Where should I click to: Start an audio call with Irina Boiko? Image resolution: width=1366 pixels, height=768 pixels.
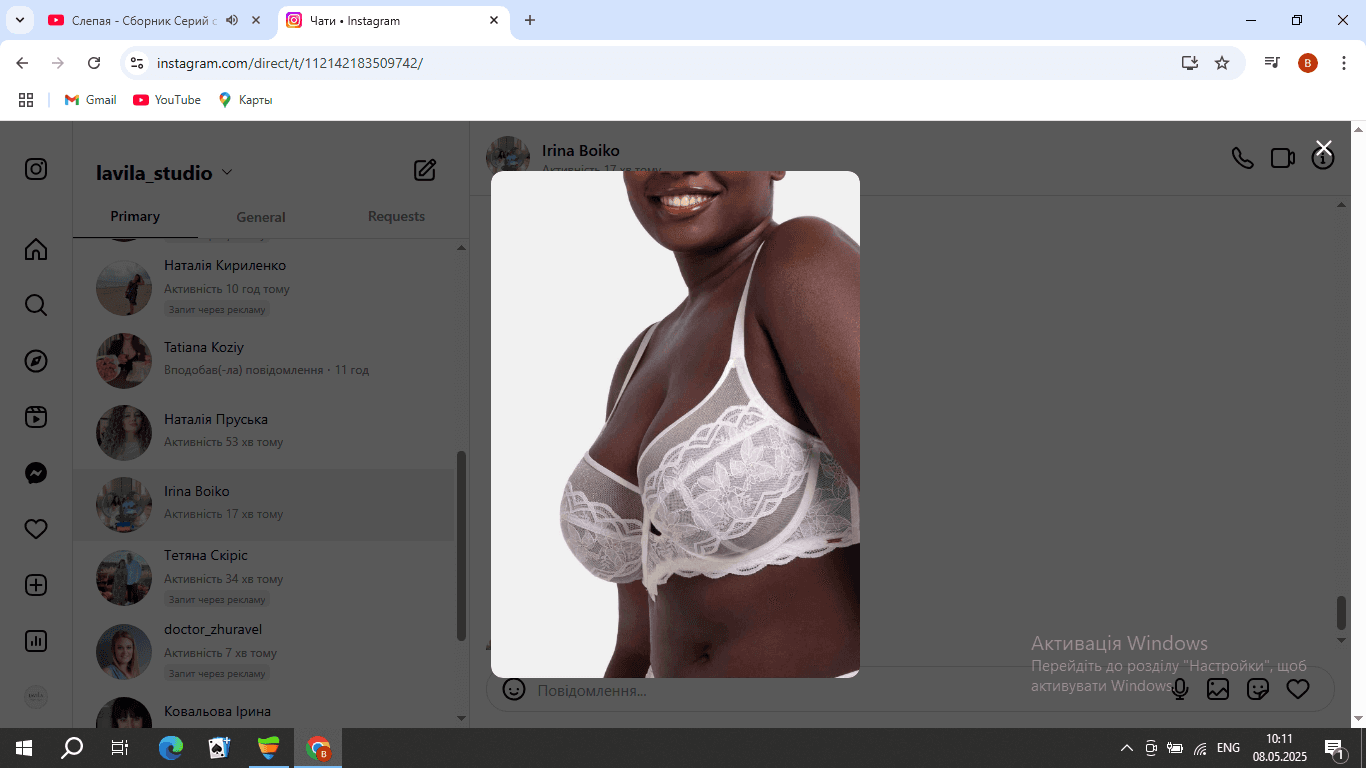(1242, 158)
